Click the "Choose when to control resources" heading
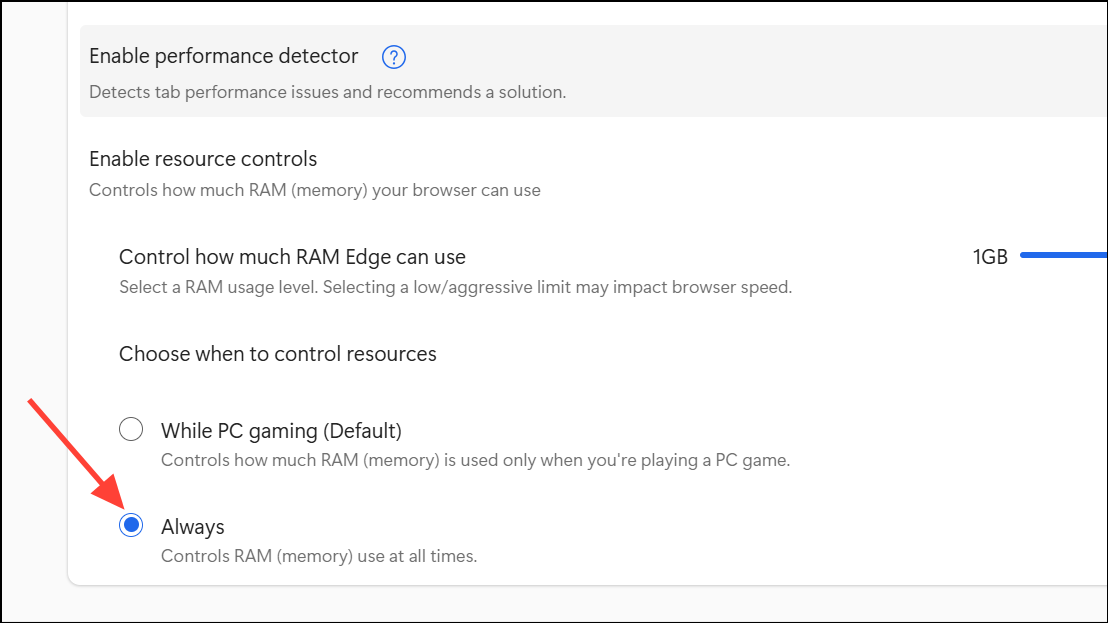The width and height of the screenshot is (1108, 623). tap(277, 354)
